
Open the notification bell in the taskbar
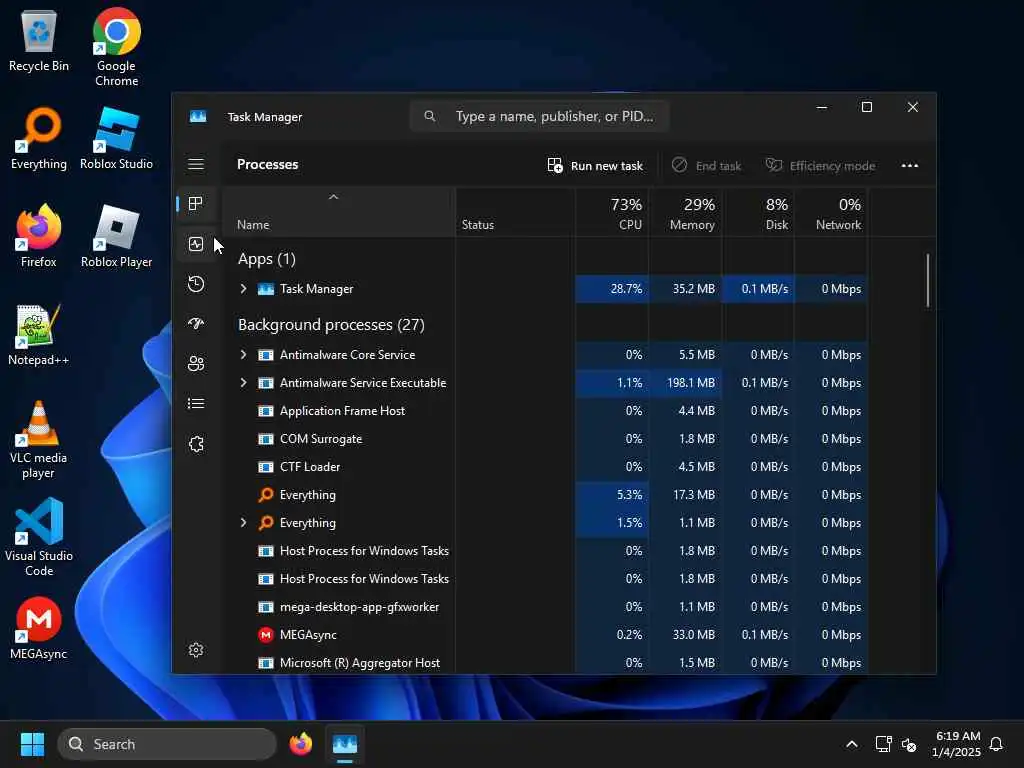997,744
